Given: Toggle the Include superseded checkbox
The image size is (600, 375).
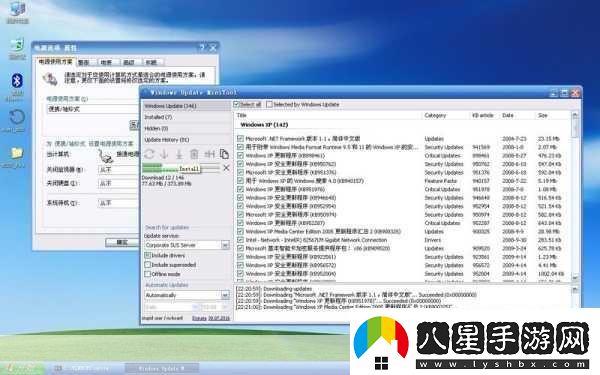Looking at the screenshot, I should point(148,265).
